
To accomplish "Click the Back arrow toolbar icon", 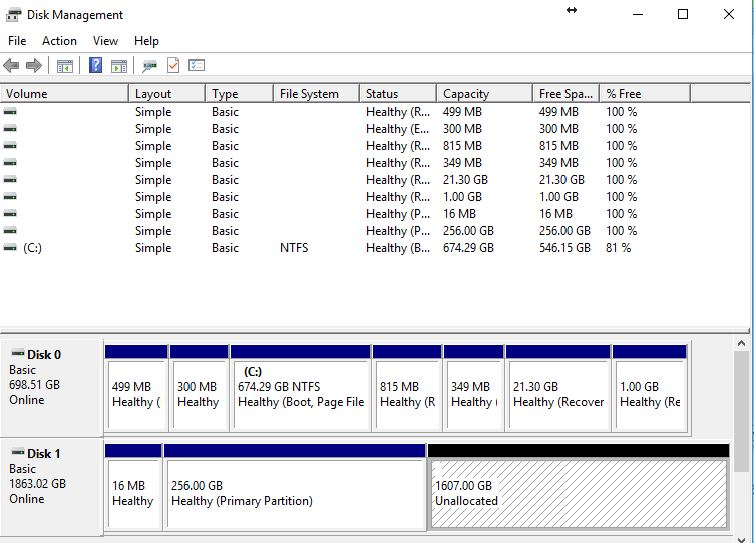I will tap(11, 66).
